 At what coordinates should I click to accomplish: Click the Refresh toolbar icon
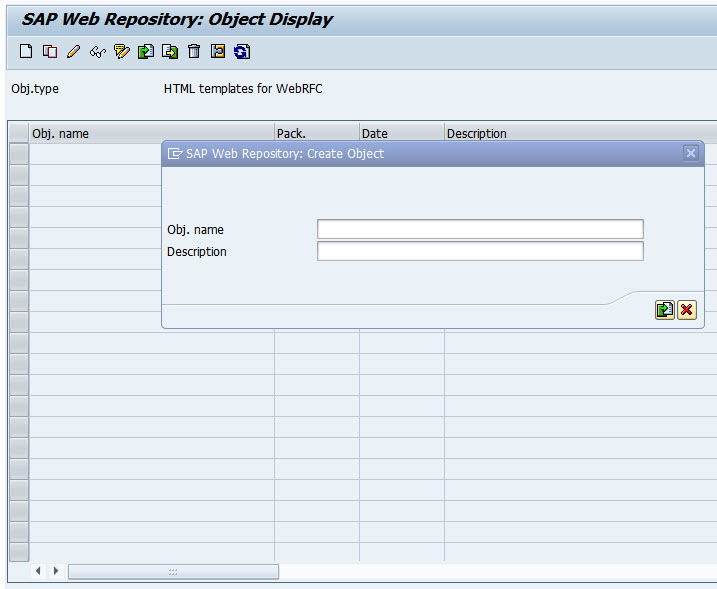[x=242, y=51]
